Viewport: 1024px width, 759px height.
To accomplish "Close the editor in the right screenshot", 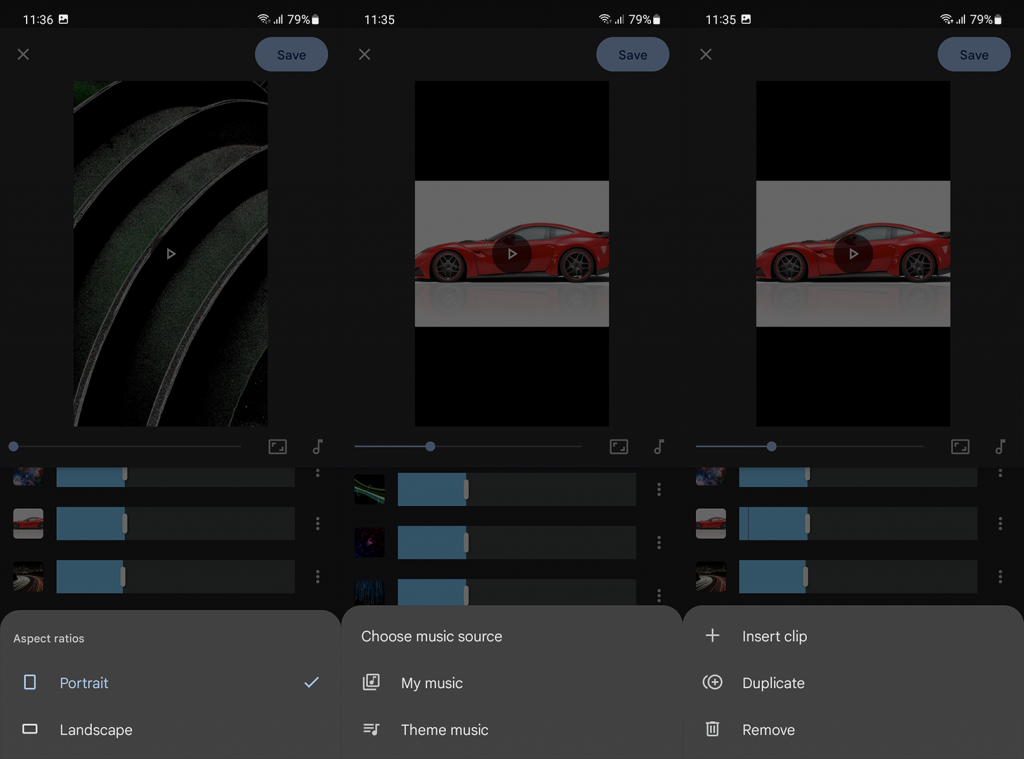I will click(706, 54).
